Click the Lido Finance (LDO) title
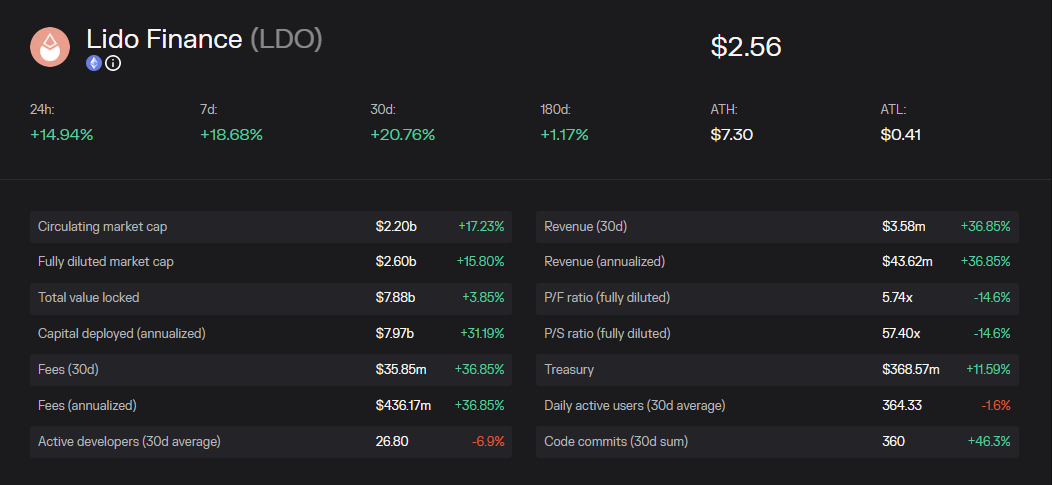Screen dimensions: 1052x485 click(204, 39)
